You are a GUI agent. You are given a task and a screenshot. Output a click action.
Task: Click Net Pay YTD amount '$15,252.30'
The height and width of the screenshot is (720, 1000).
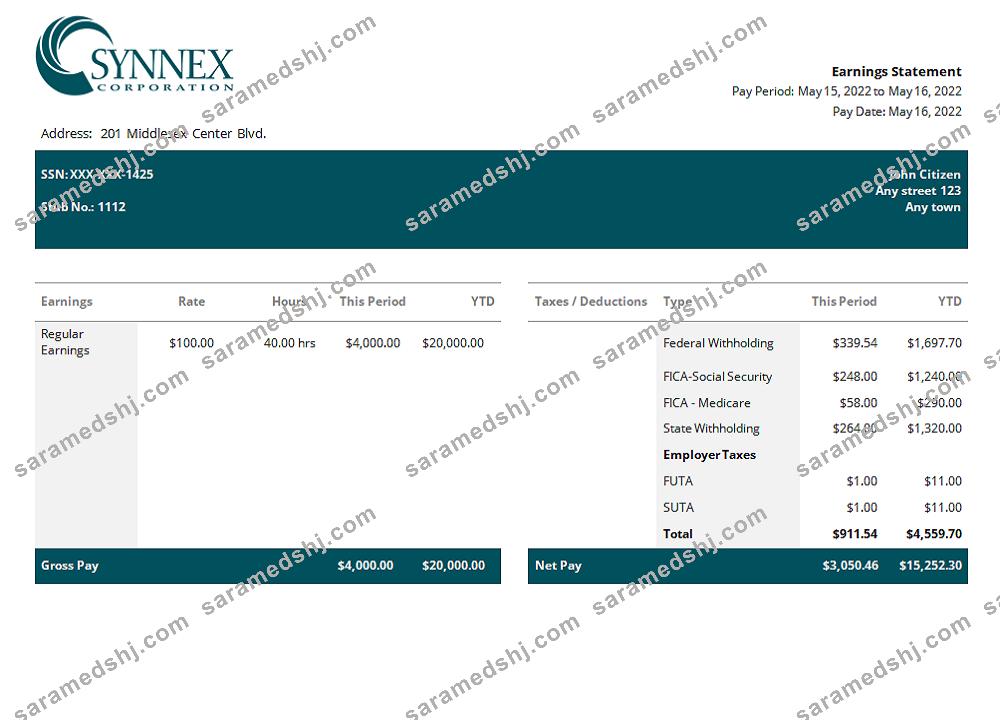coord(930,565)
